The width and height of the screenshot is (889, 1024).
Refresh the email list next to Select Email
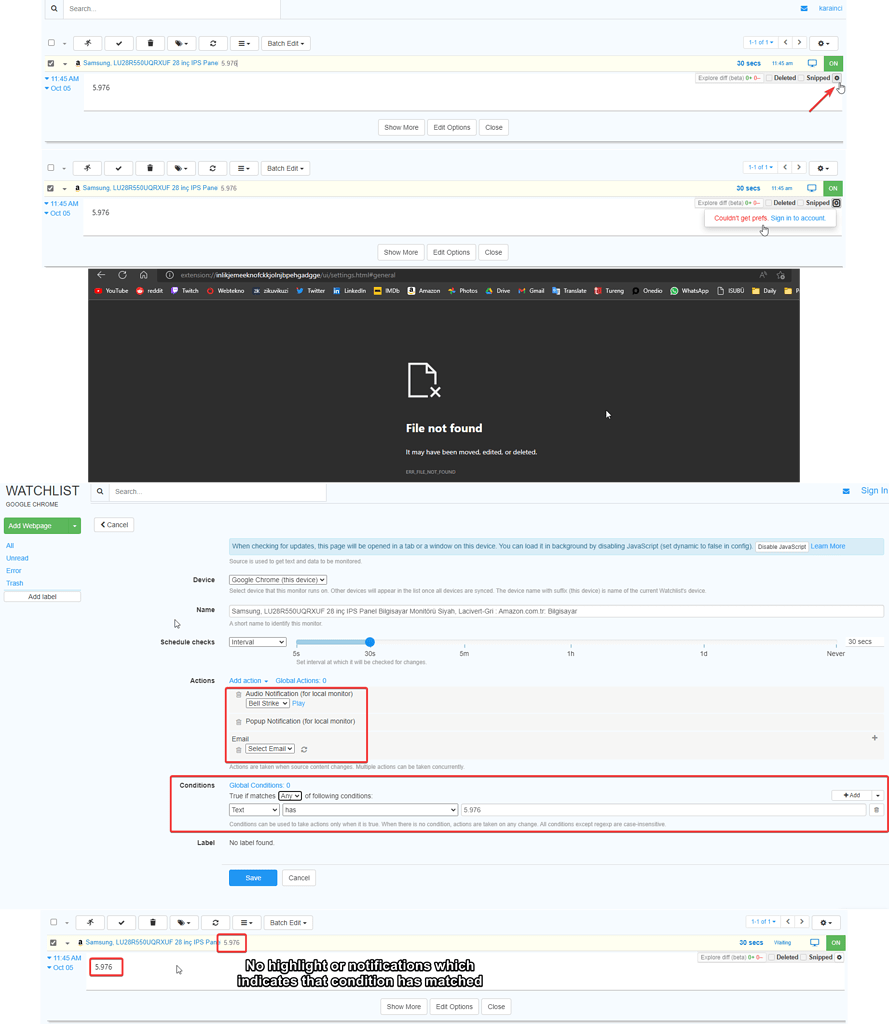[304, 749]
